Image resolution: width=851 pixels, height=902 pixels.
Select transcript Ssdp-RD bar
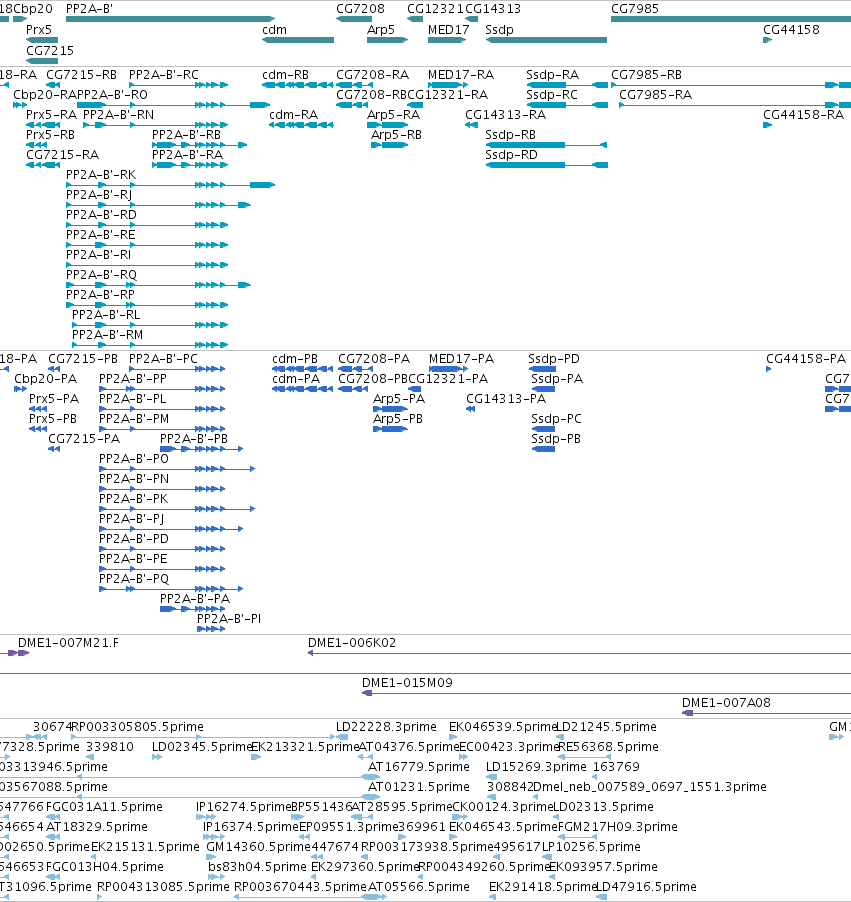(547, 165)
